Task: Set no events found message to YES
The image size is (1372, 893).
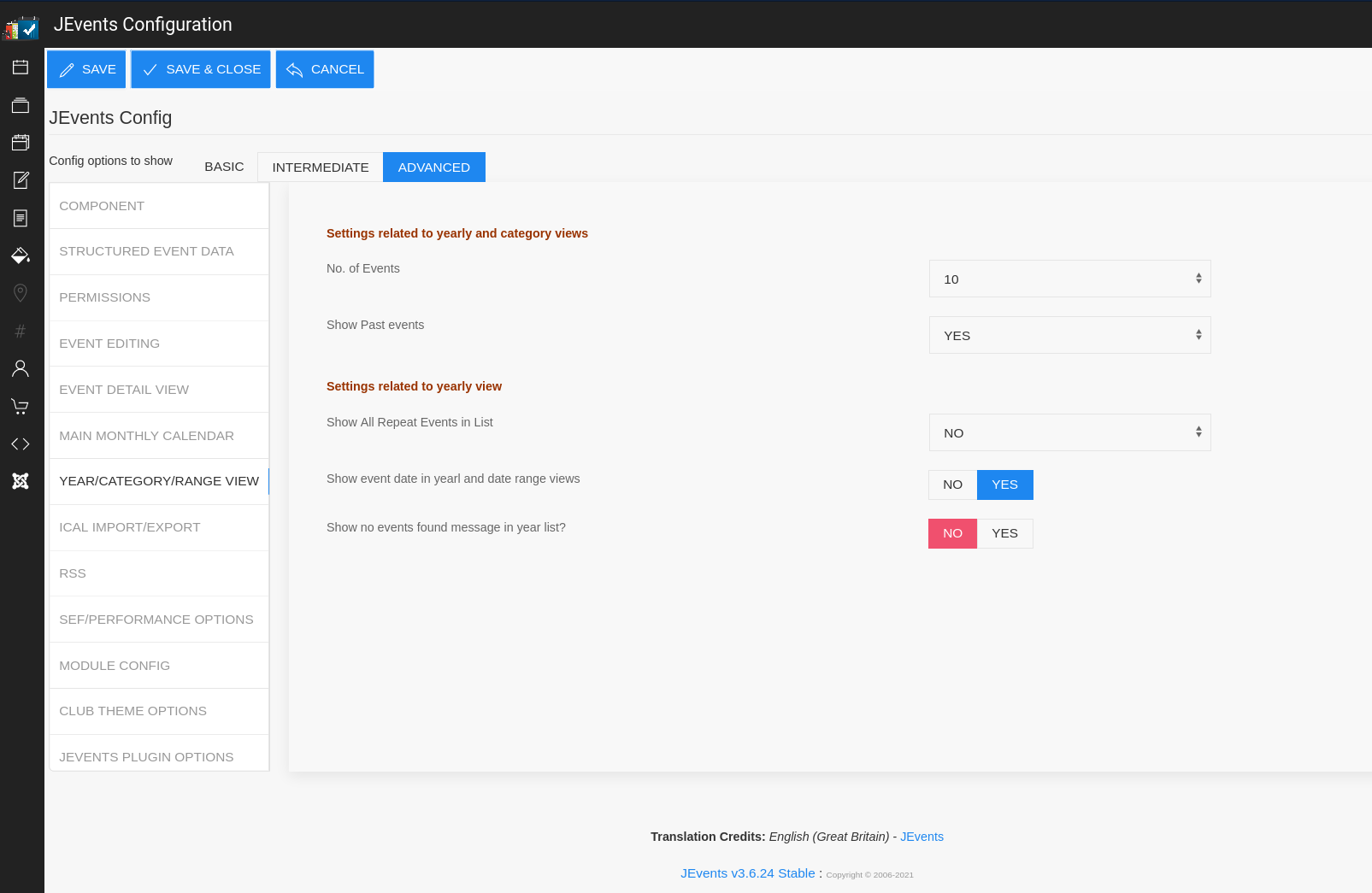Action: [1004, 533]
